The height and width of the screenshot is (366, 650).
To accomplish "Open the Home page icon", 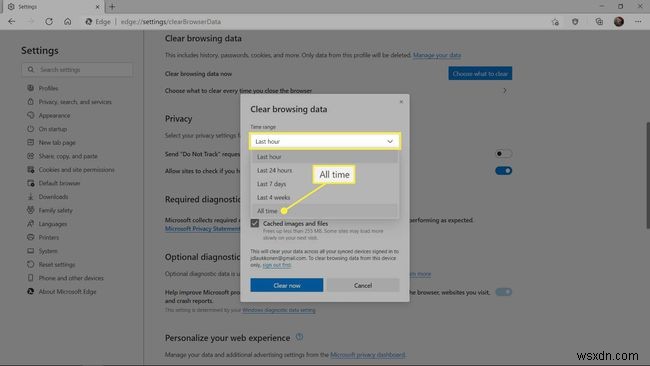I will tap(68, 22).
